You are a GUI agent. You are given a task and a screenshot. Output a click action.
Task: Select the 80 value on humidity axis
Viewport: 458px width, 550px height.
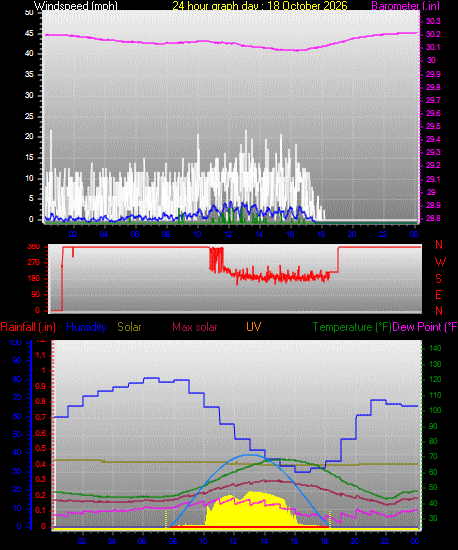(17, 379)
